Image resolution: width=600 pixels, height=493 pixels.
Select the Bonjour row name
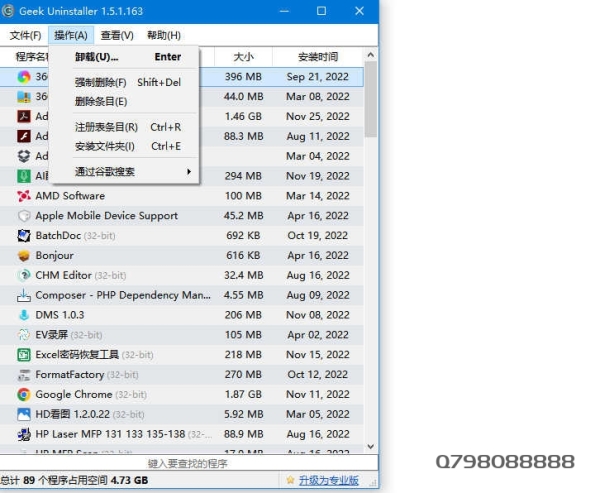[55, 256]
